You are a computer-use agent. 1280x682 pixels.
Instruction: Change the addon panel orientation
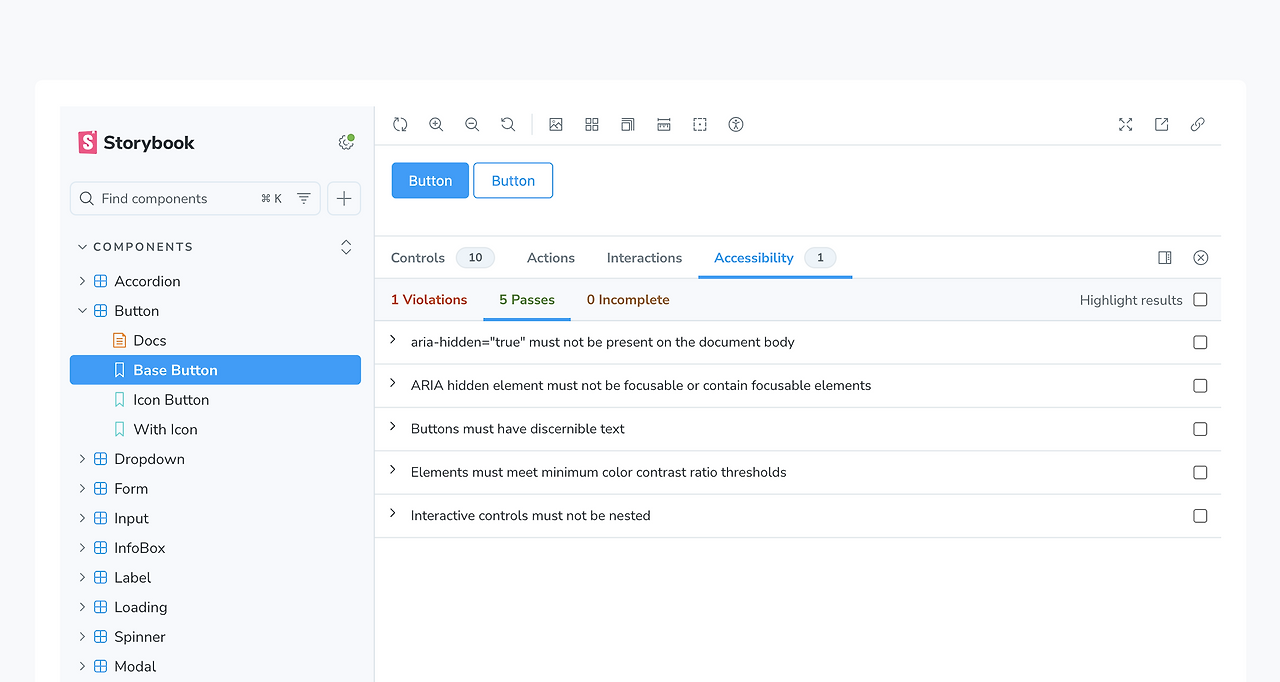(1165, 257)
